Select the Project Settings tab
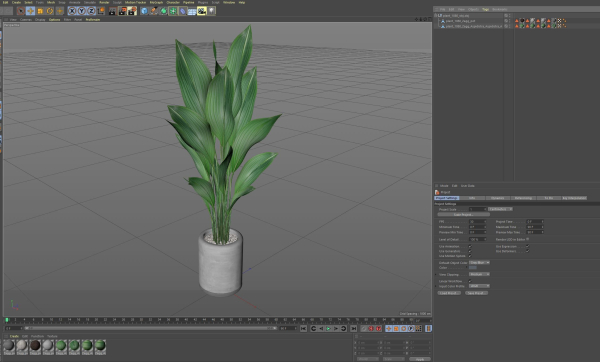The width and height of the screenshot is (600, 362). (446, 198)
